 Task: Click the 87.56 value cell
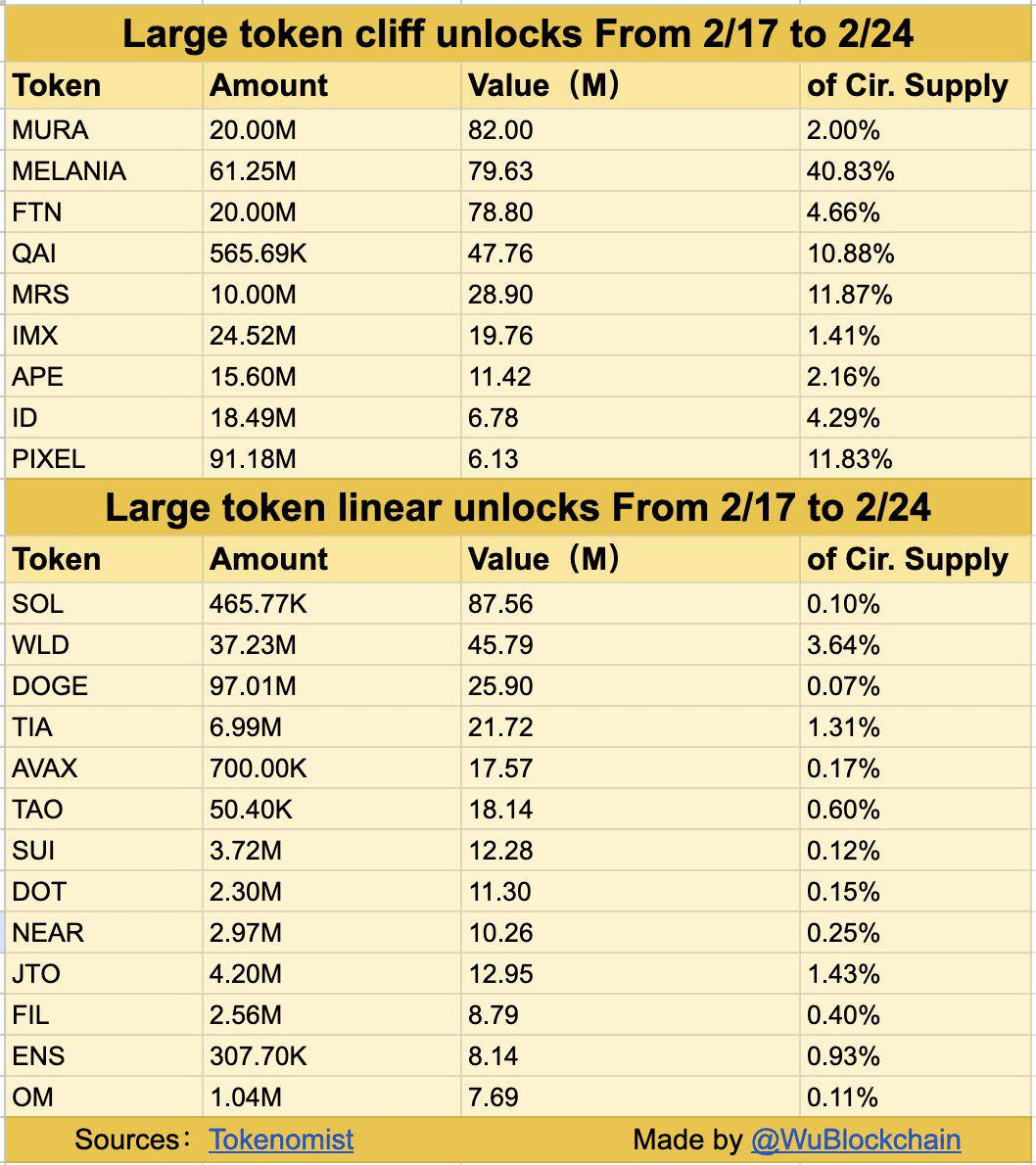(500, 604)
